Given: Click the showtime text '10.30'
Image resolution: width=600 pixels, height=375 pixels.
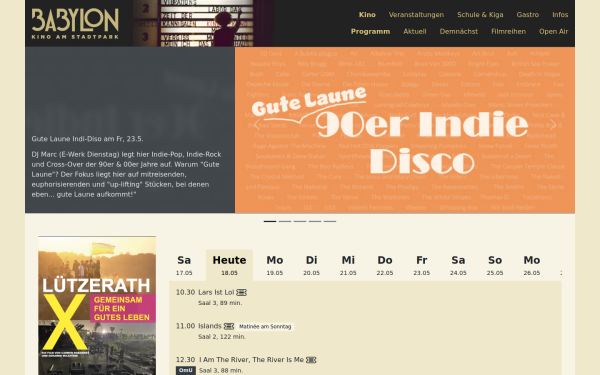Looking at the screenshot, I should click(185, 292).
